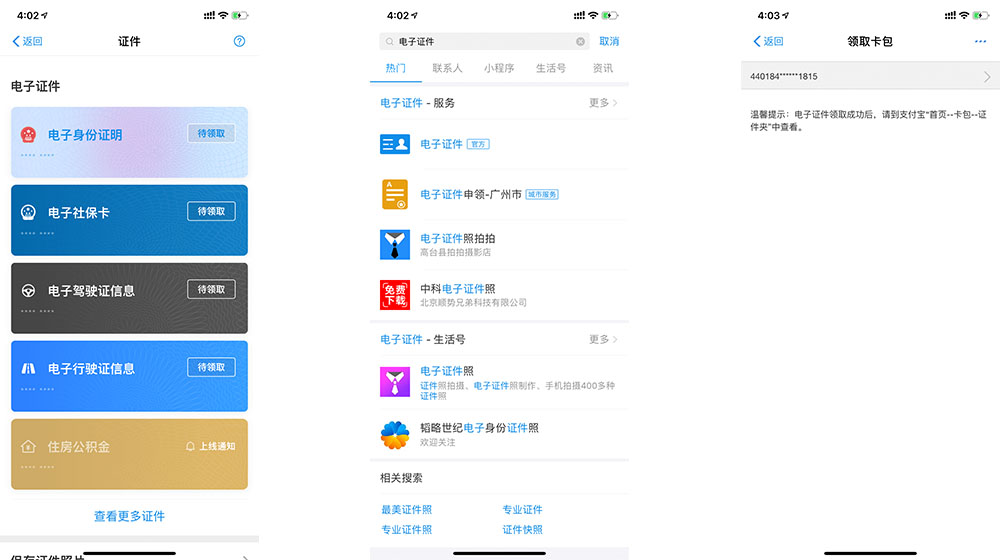This screenshot has width=1000, height=560.
Task: Switch to the 小程序 tab
Action: (x=499, y=68)
